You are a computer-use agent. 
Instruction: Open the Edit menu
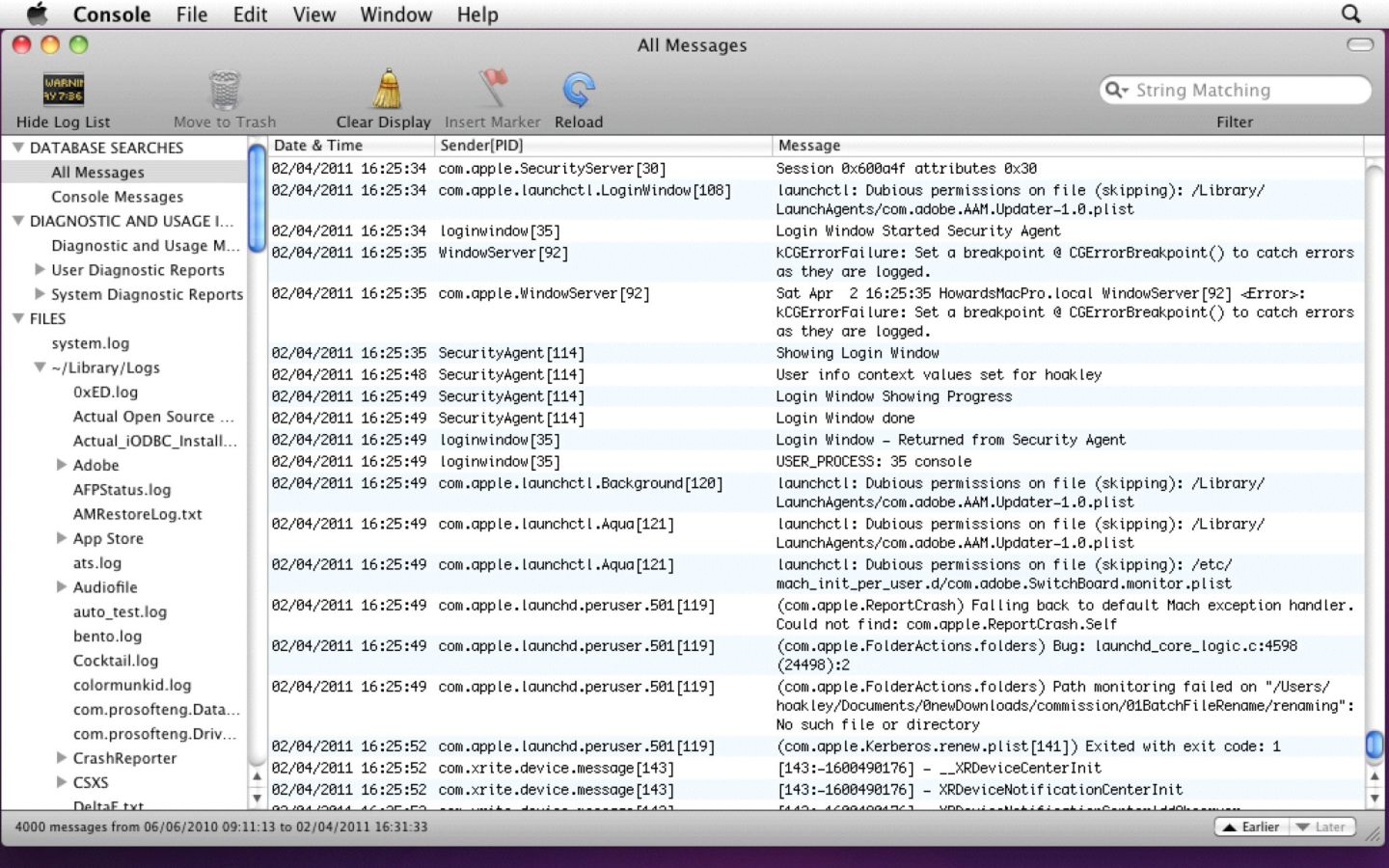pyautogui.click(x=250, y=14)
